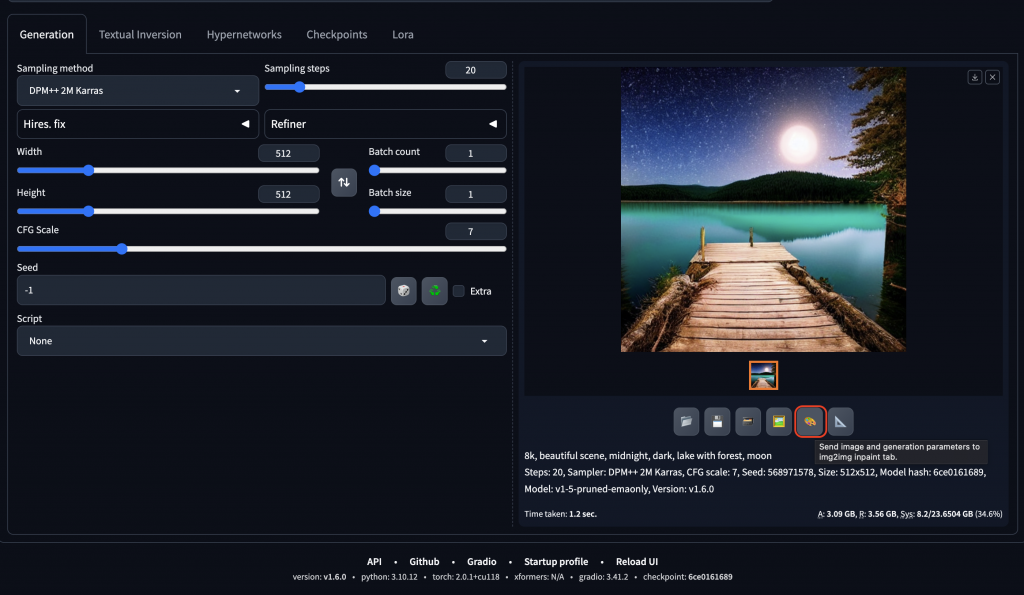Send image to extras tab icon
The height and width of the screenshot is (595, 1024).
[840, 421]
